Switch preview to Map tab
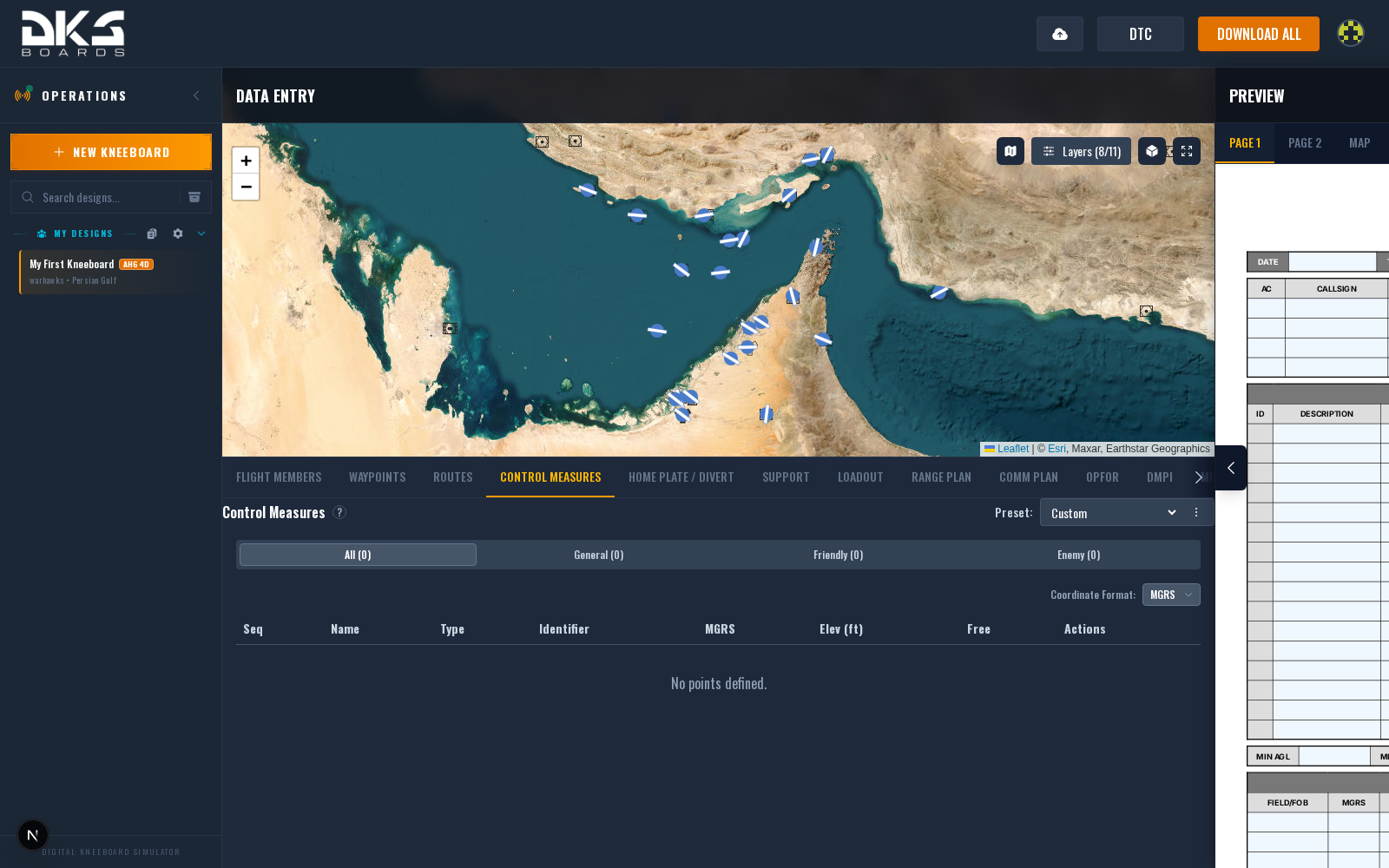 tap(1359, 143)
